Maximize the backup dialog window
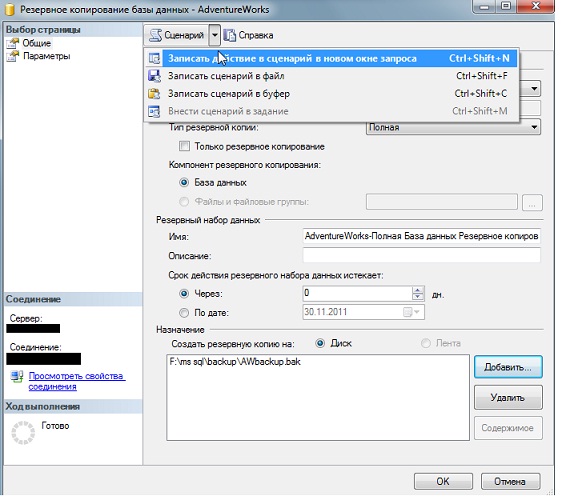Image resolution: width=568 pixels, height=504 pixels. tap(506, 7)
